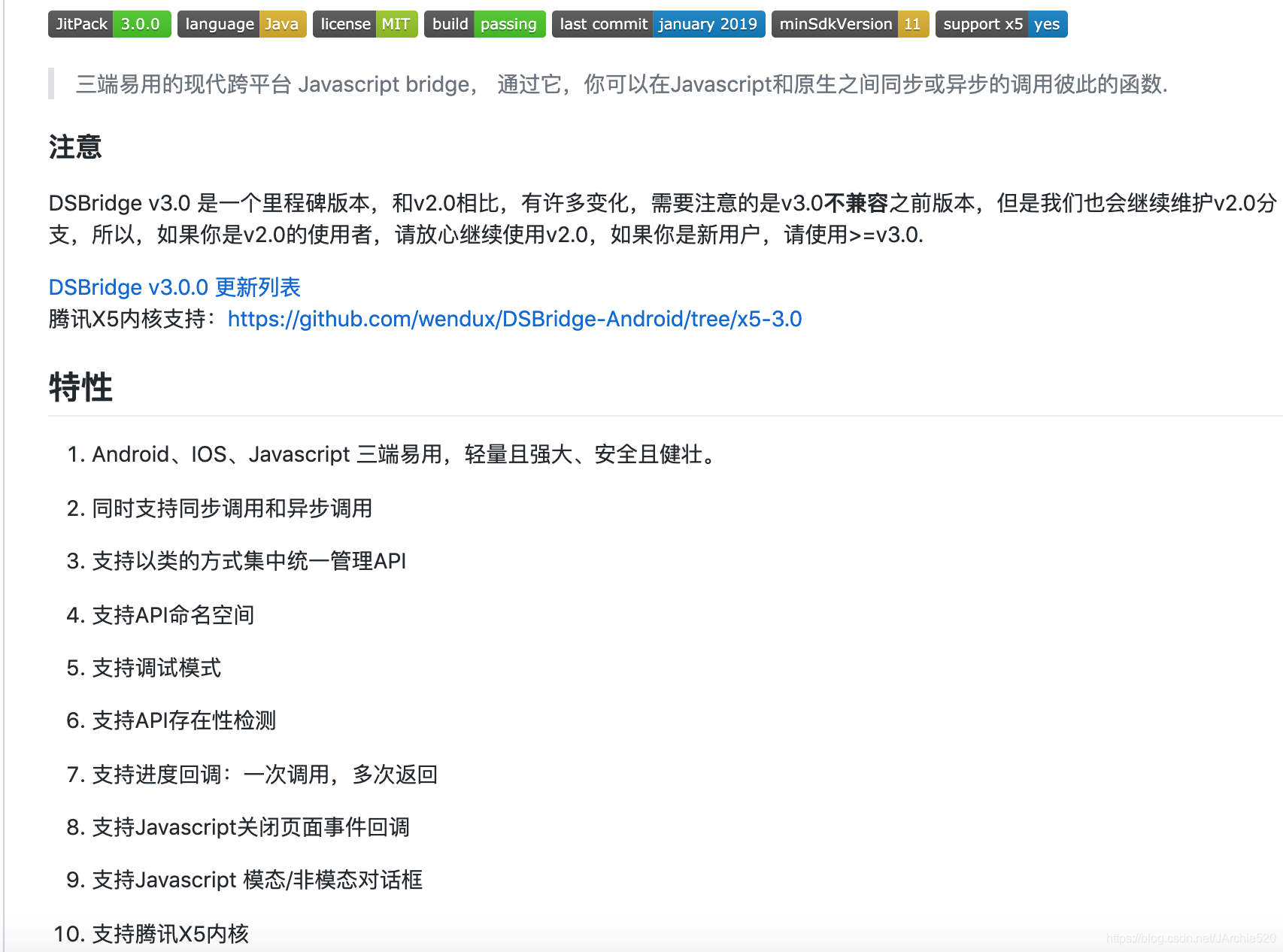Click the JitPack 3.0.0 badge
This screenshot has height=952, width=1283.
(108, 23)
